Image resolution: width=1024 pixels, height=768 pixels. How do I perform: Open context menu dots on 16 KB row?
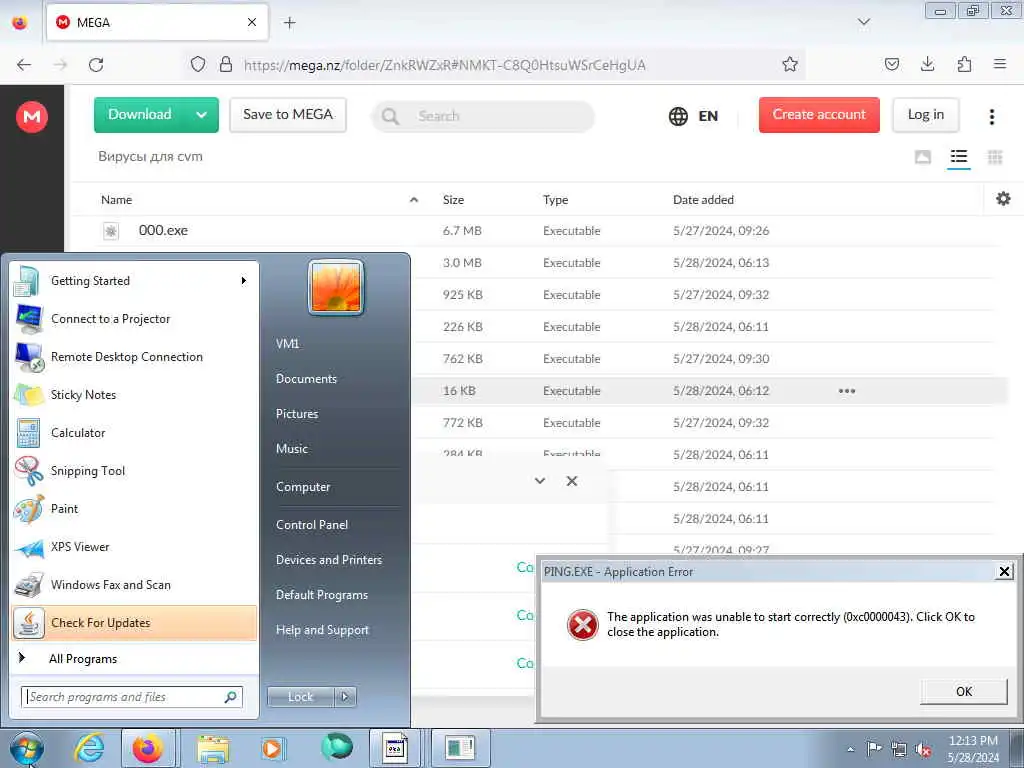[x=846, y=391]
